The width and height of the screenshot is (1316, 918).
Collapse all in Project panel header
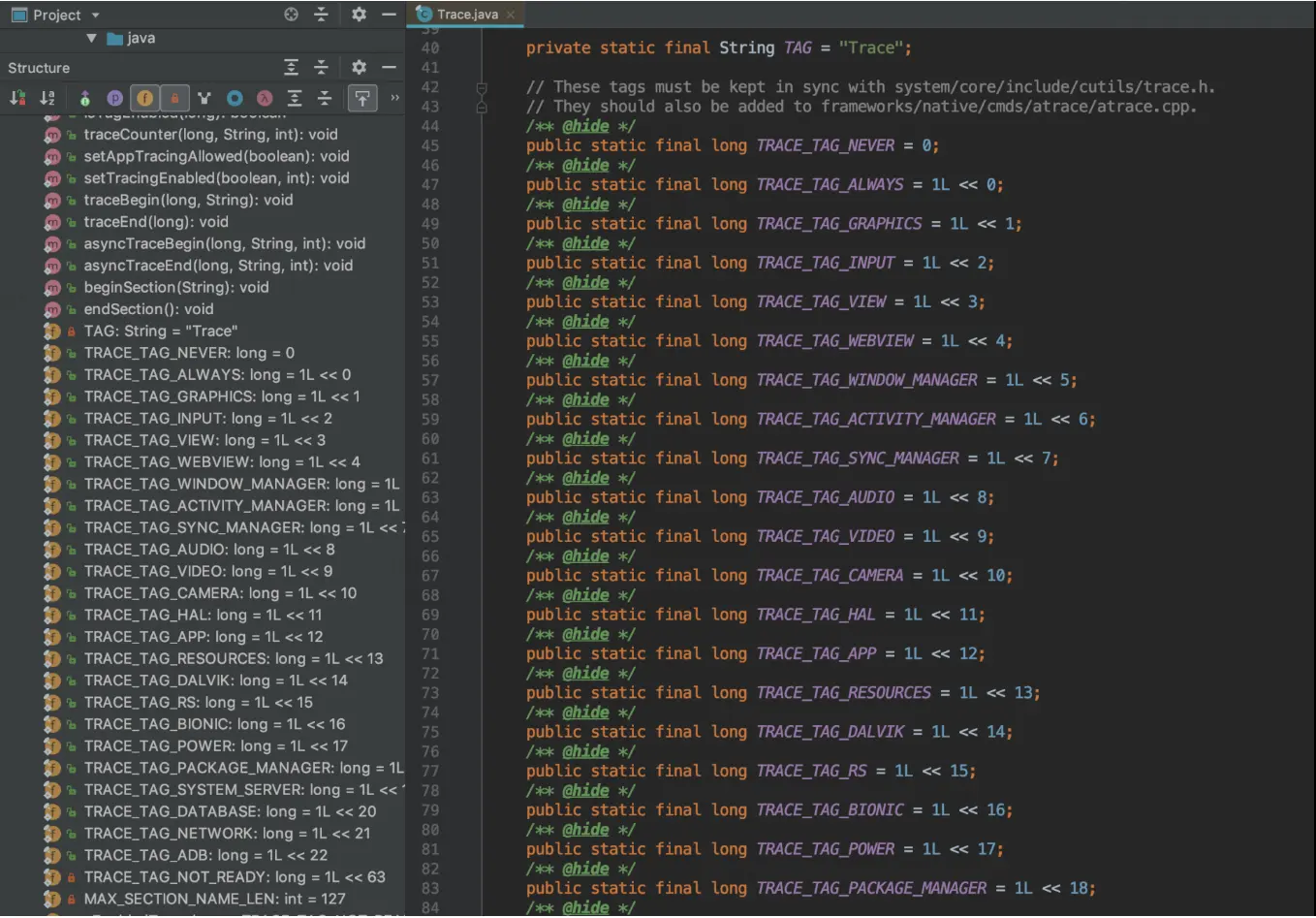321,15
